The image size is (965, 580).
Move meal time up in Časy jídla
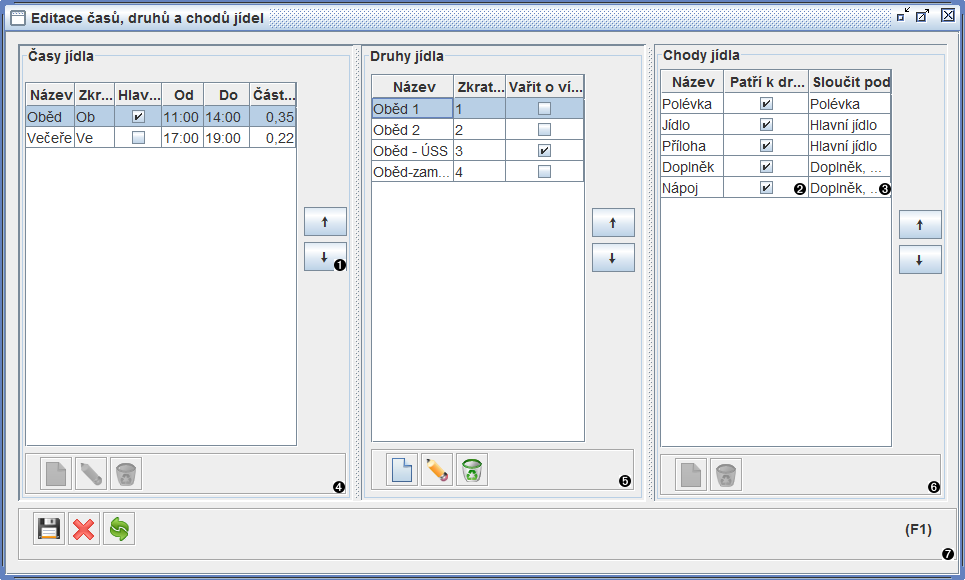(x=325, y=222)
